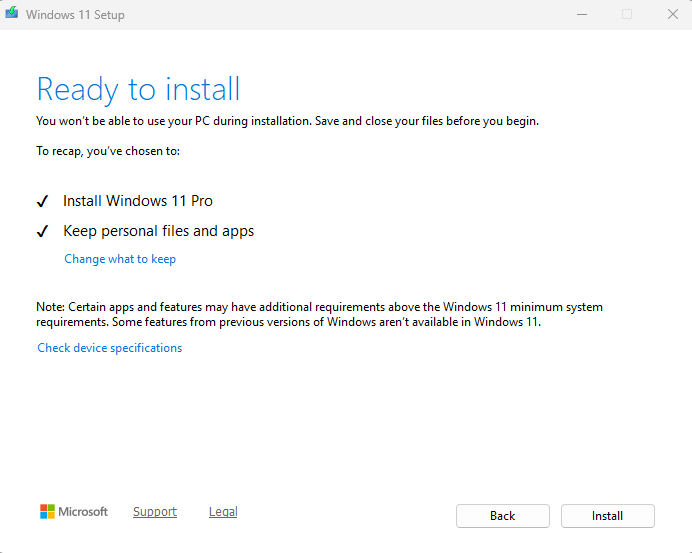Go back with the Back button
Screen dimensions: 692x553
[x=502, y=516]
